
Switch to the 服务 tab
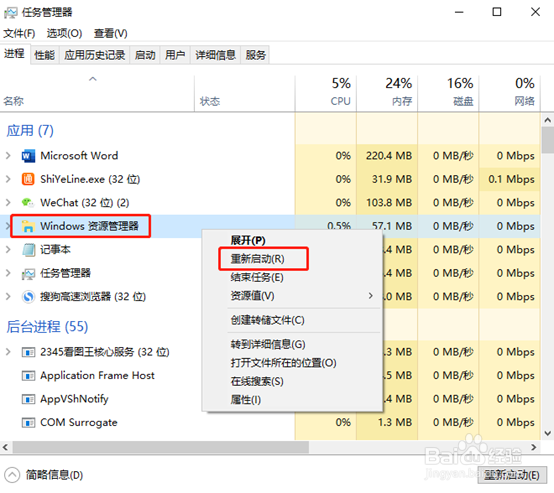pos(255,55)
